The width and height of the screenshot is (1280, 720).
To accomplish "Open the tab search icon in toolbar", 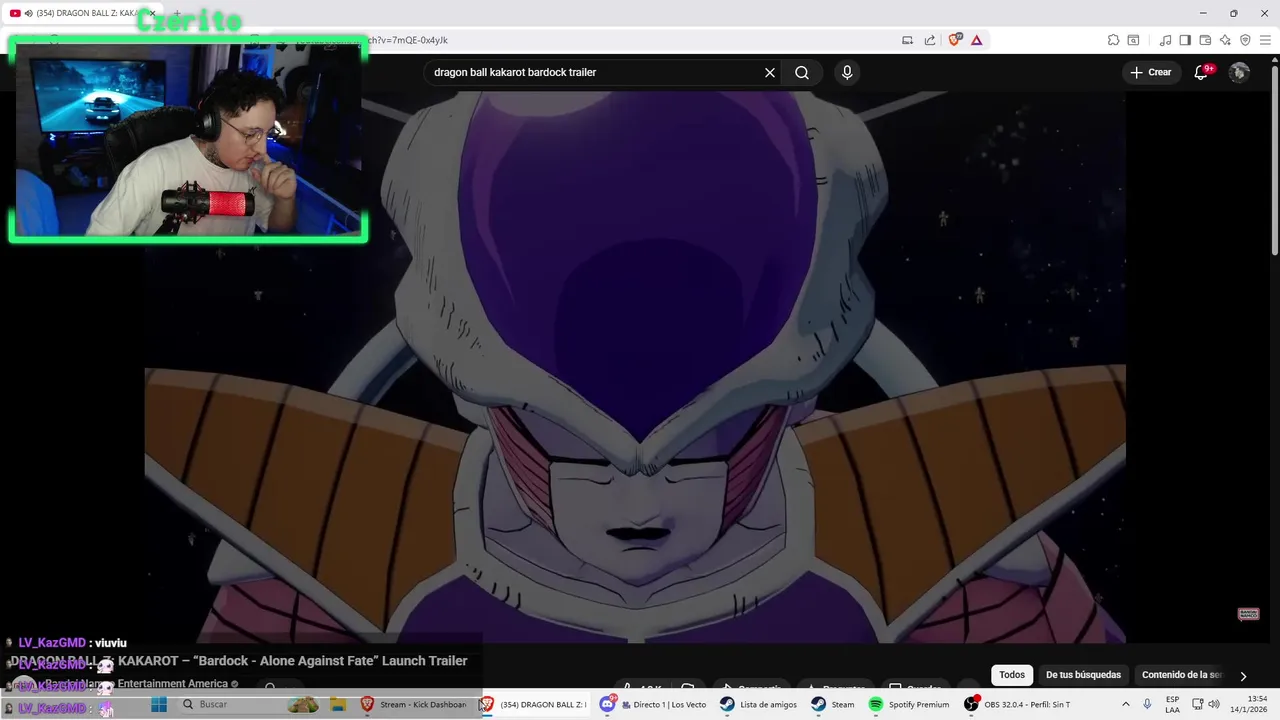I will tap(1133, 40).
